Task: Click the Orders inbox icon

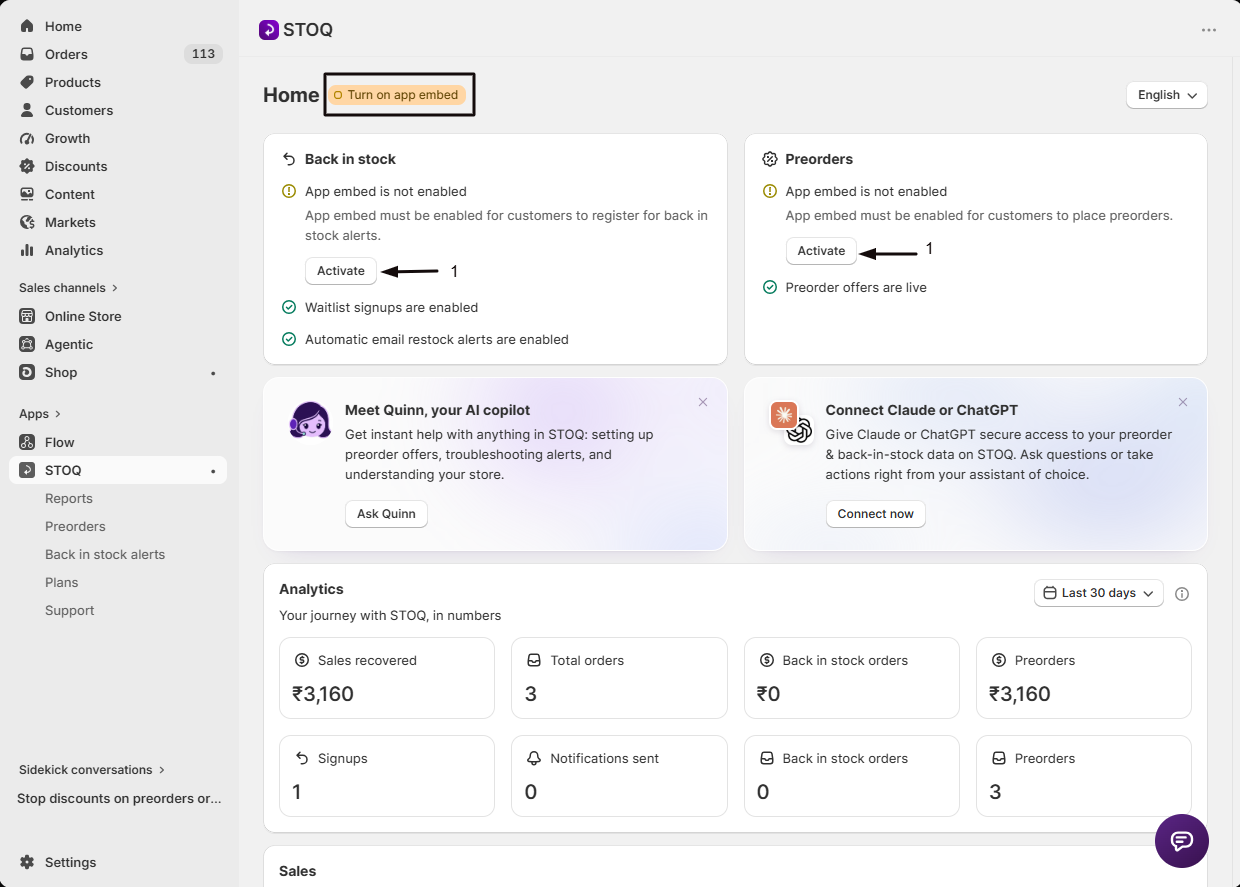Action: (x=27, y=54)
